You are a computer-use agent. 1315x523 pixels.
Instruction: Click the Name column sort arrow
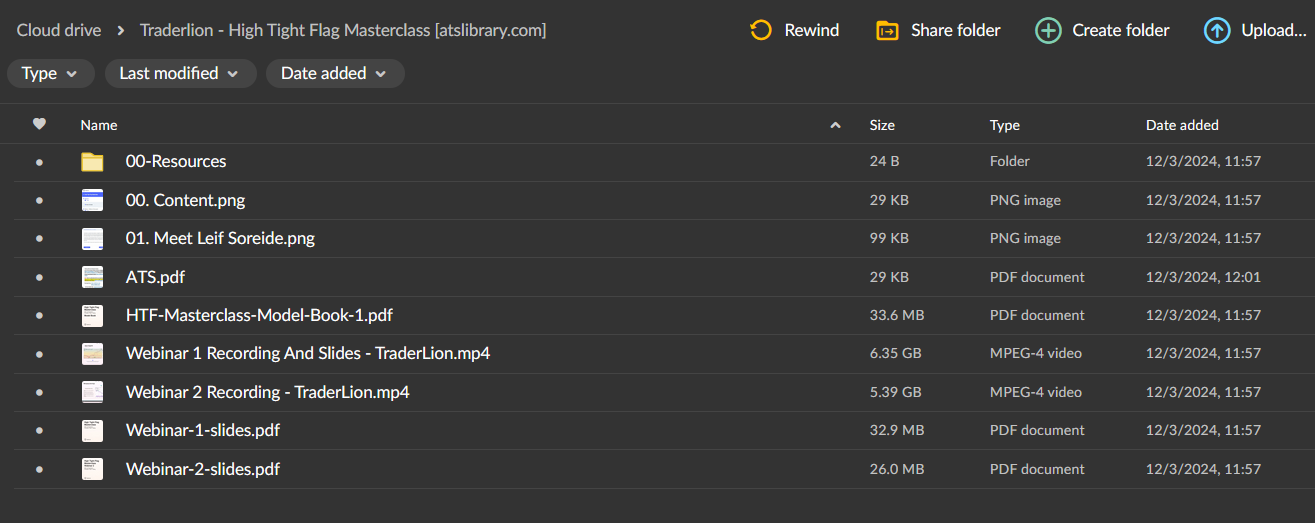tap(835, 125)
